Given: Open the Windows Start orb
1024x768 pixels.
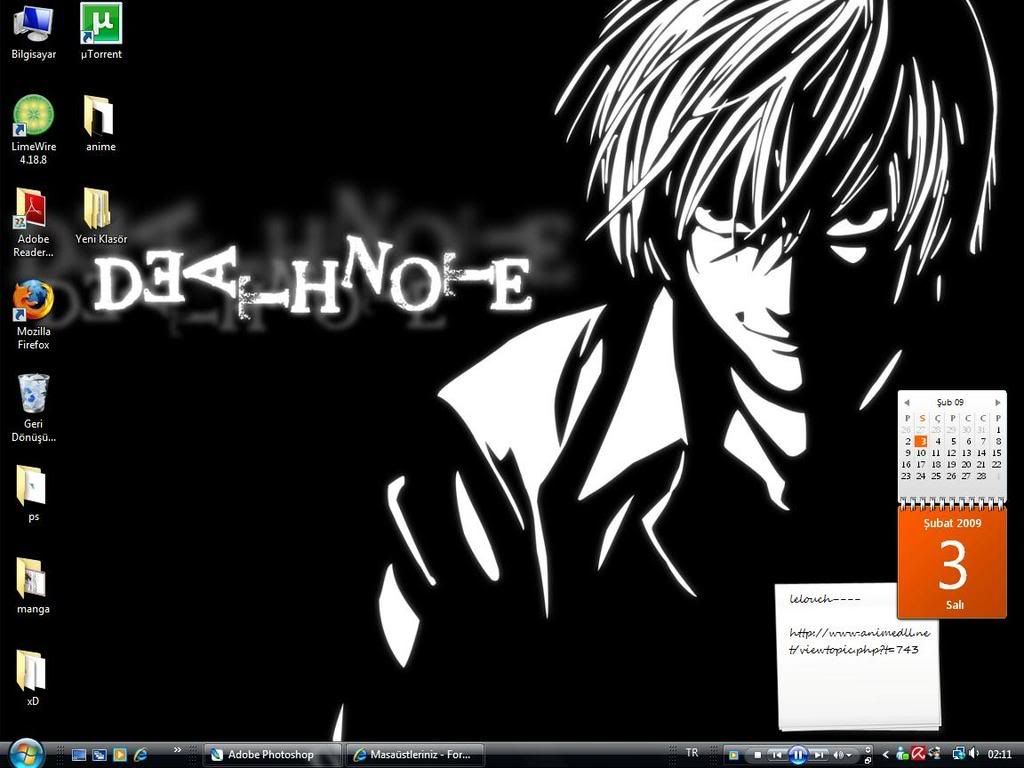Looking at the screenshot, I should pyautogui.click(x=25, y=754).
